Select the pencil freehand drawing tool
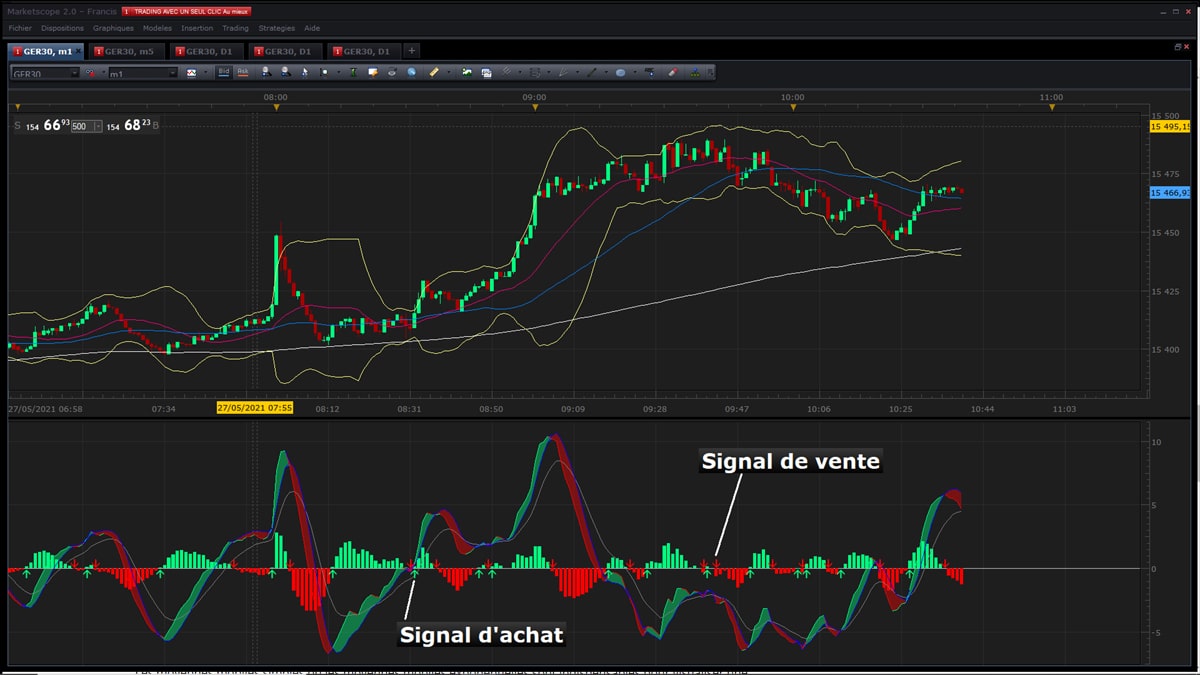The width and height of the screenshot is (1200, 675). pyautogui.click(x=563, y=72)
